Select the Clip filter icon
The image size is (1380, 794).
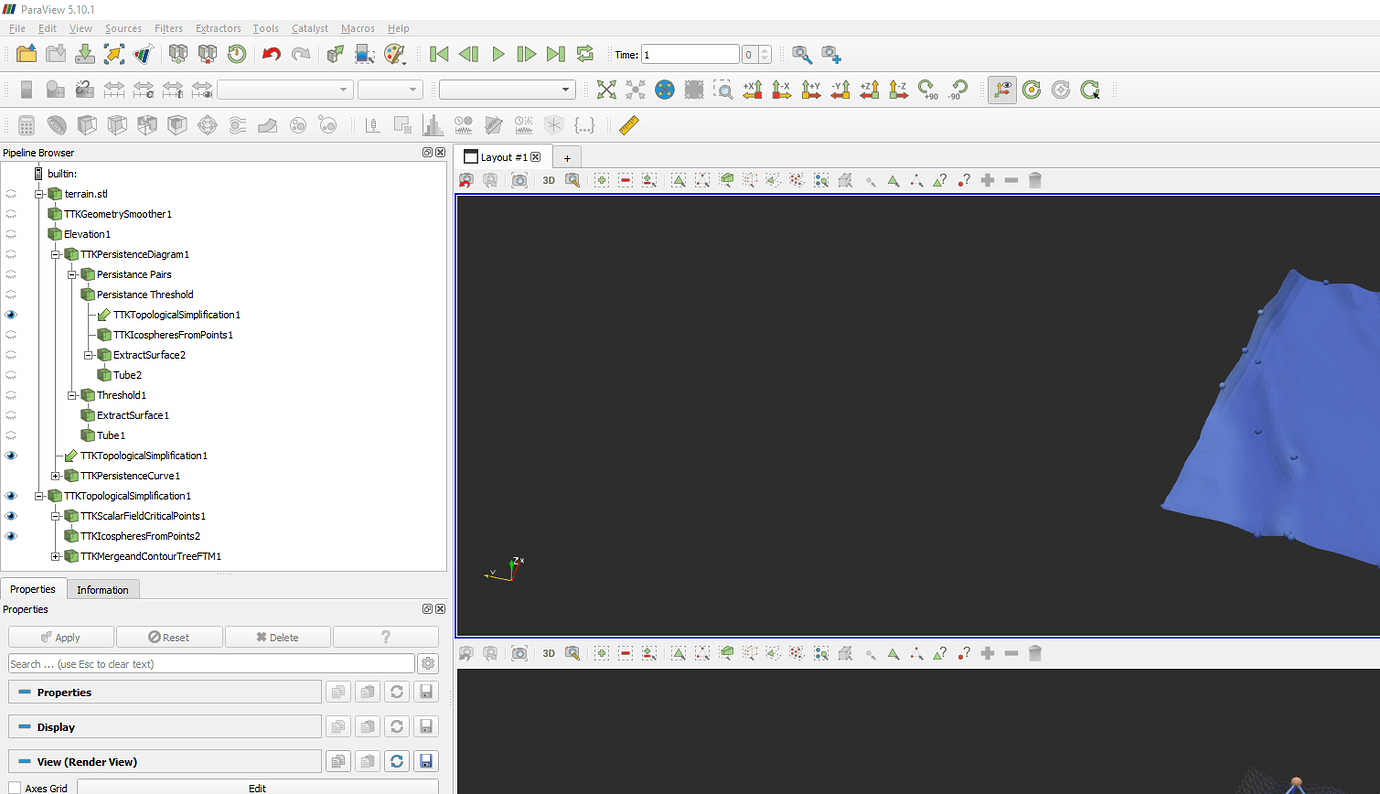87,125
